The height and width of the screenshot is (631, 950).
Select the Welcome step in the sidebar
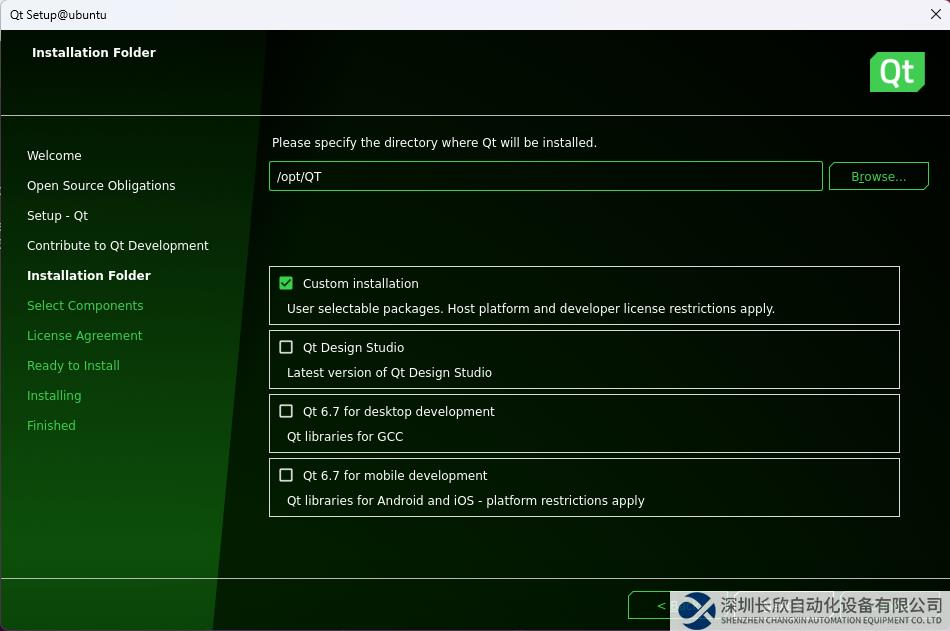54,156
